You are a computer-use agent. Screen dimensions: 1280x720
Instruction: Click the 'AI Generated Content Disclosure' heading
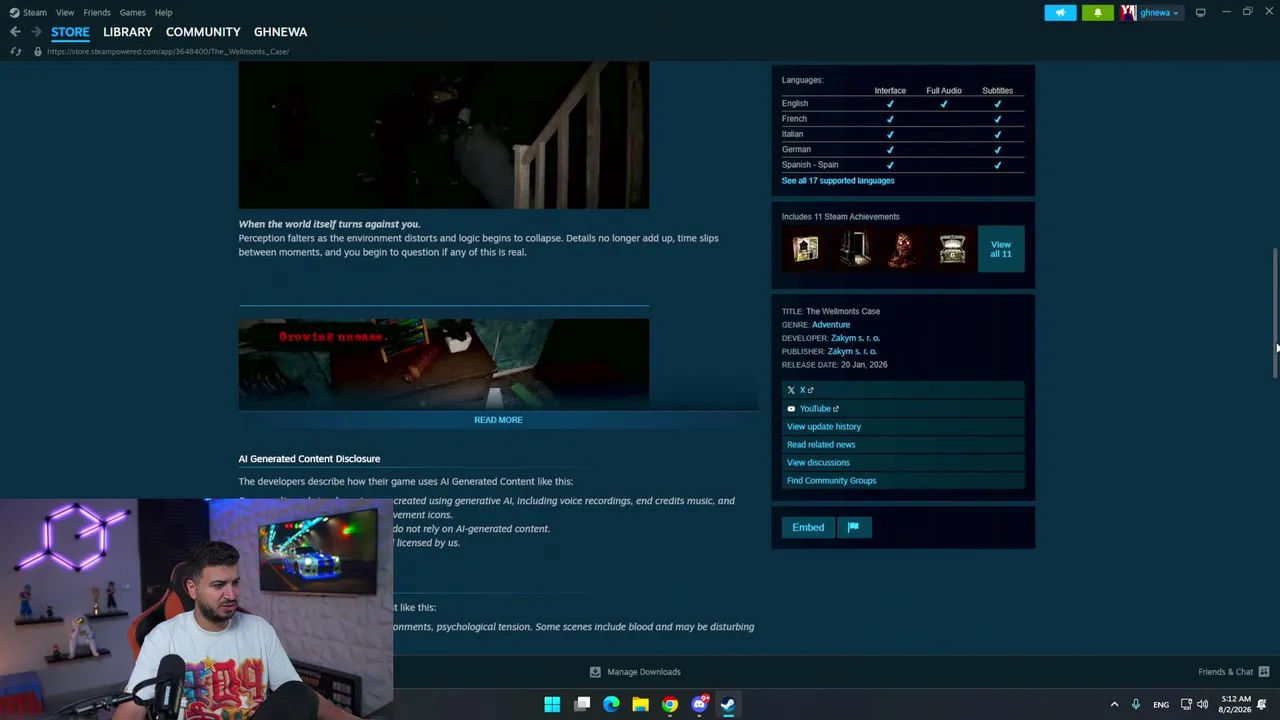pyautogui.click(x=309, y=459)
